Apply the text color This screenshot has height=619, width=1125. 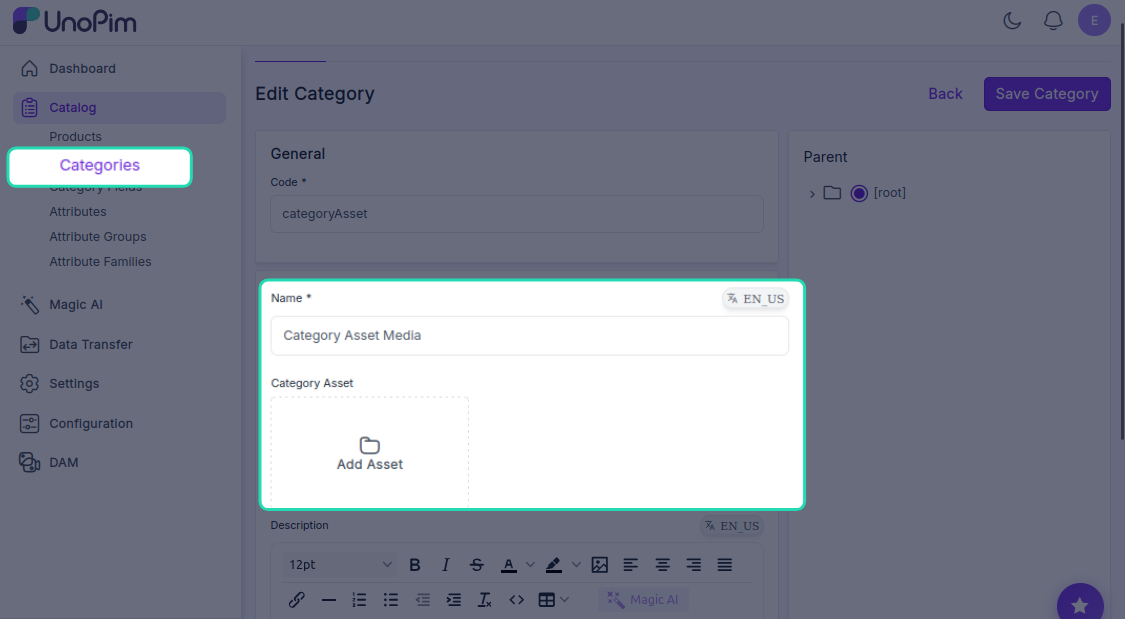pyautogui.click(x=509, y=565)
